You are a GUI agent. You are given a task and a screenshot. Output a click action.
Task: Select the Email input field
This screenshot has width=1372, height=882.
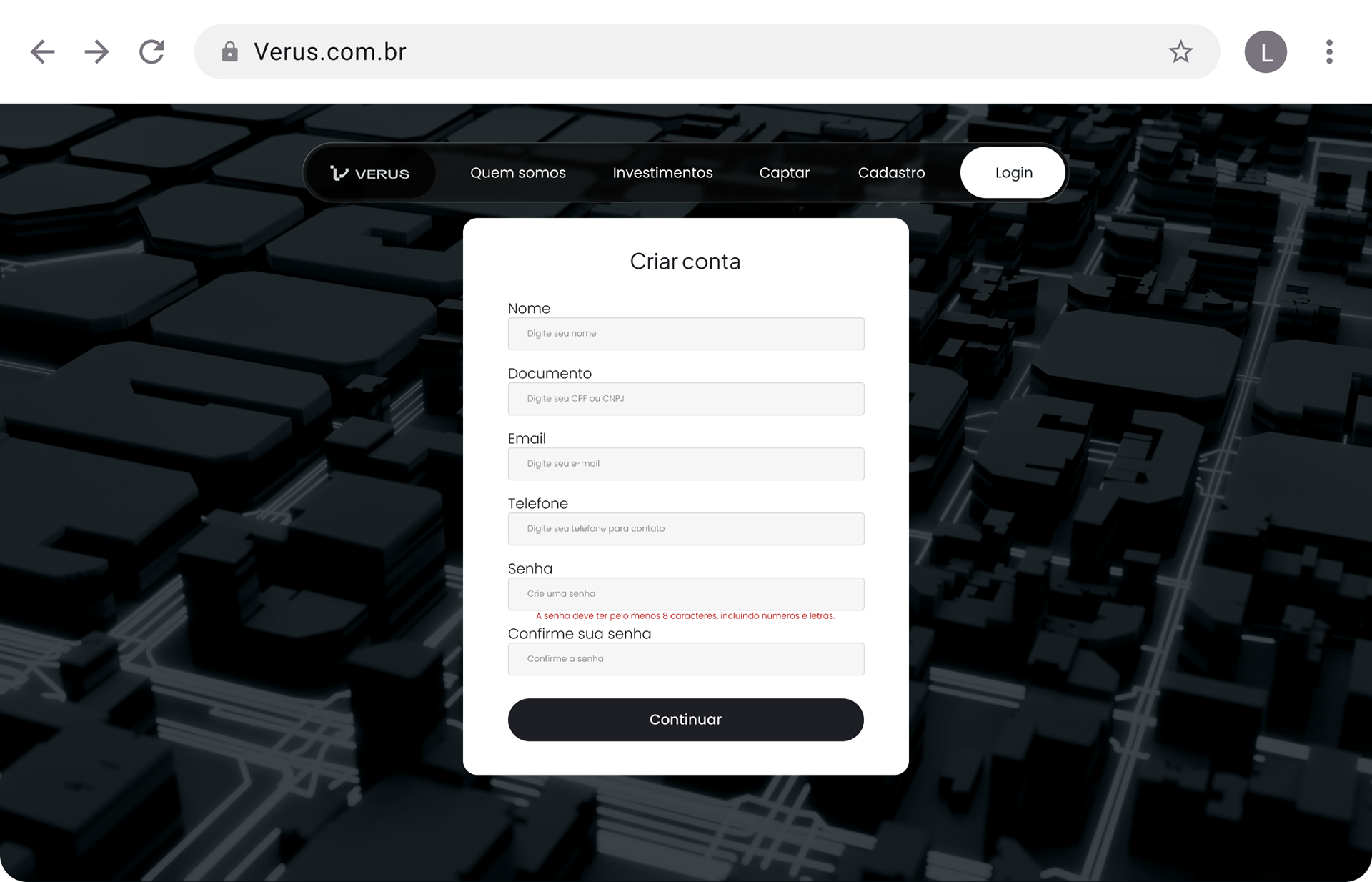coord(686,464)
